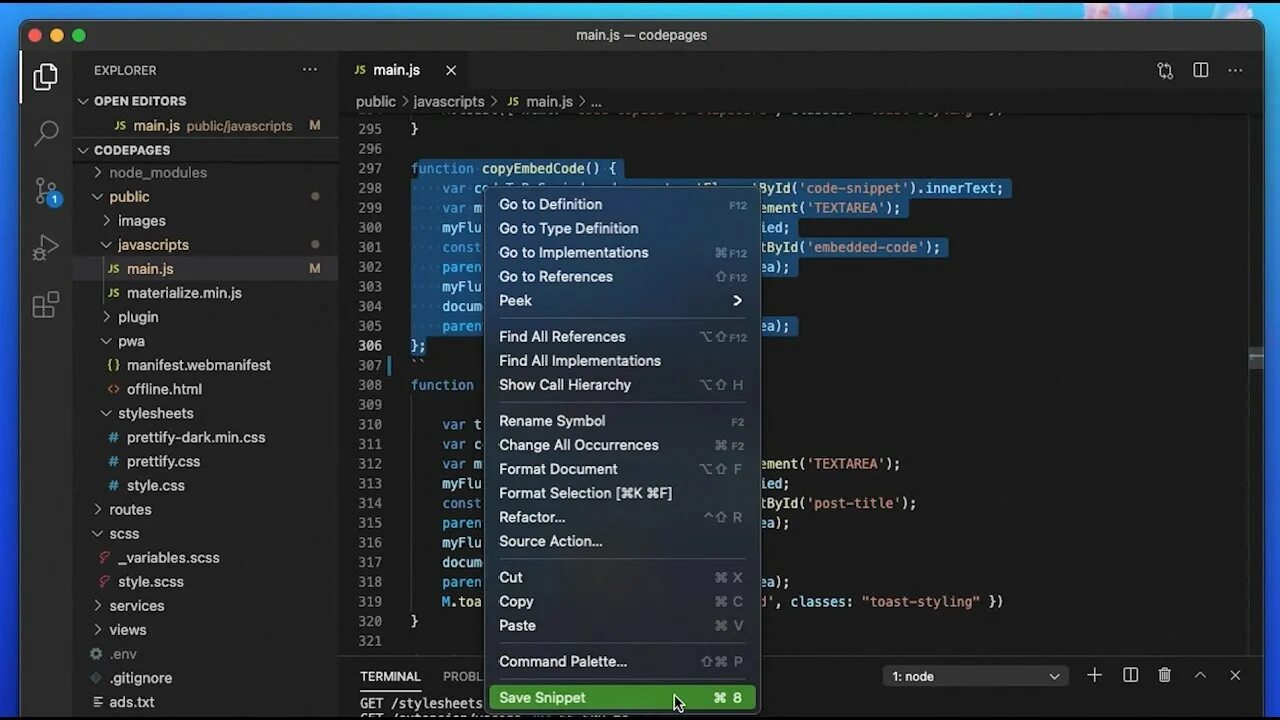This screenshot has width=1280, height=720.
Task: Open editor more actions ellipsis
Action: coord(1235,70)
